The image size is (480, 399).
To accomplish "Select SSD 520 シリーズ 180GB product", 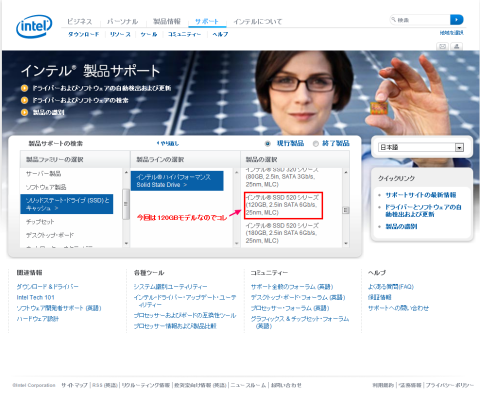I will 283,233.
